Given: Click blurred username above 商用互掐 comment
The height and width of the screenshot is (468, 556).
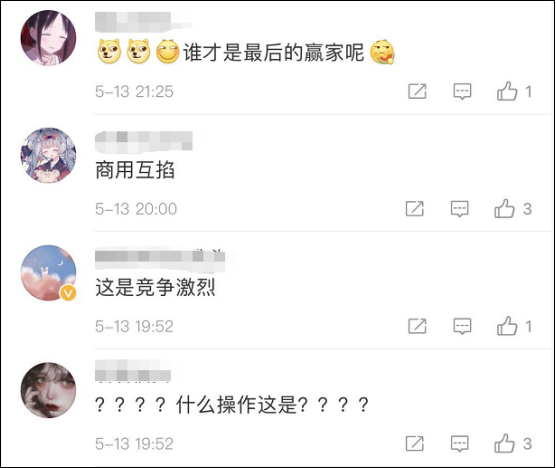Looking at the screenshot, I should tap(144, 141).
